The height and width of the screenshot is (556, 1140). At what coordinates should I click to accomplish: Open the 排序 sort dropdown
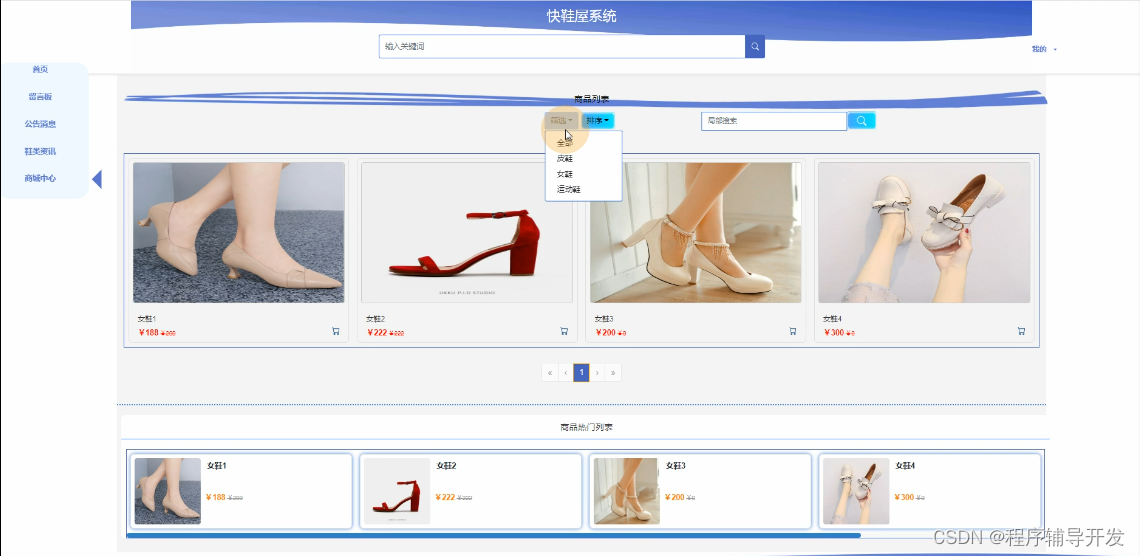click(x=598, y=121)
